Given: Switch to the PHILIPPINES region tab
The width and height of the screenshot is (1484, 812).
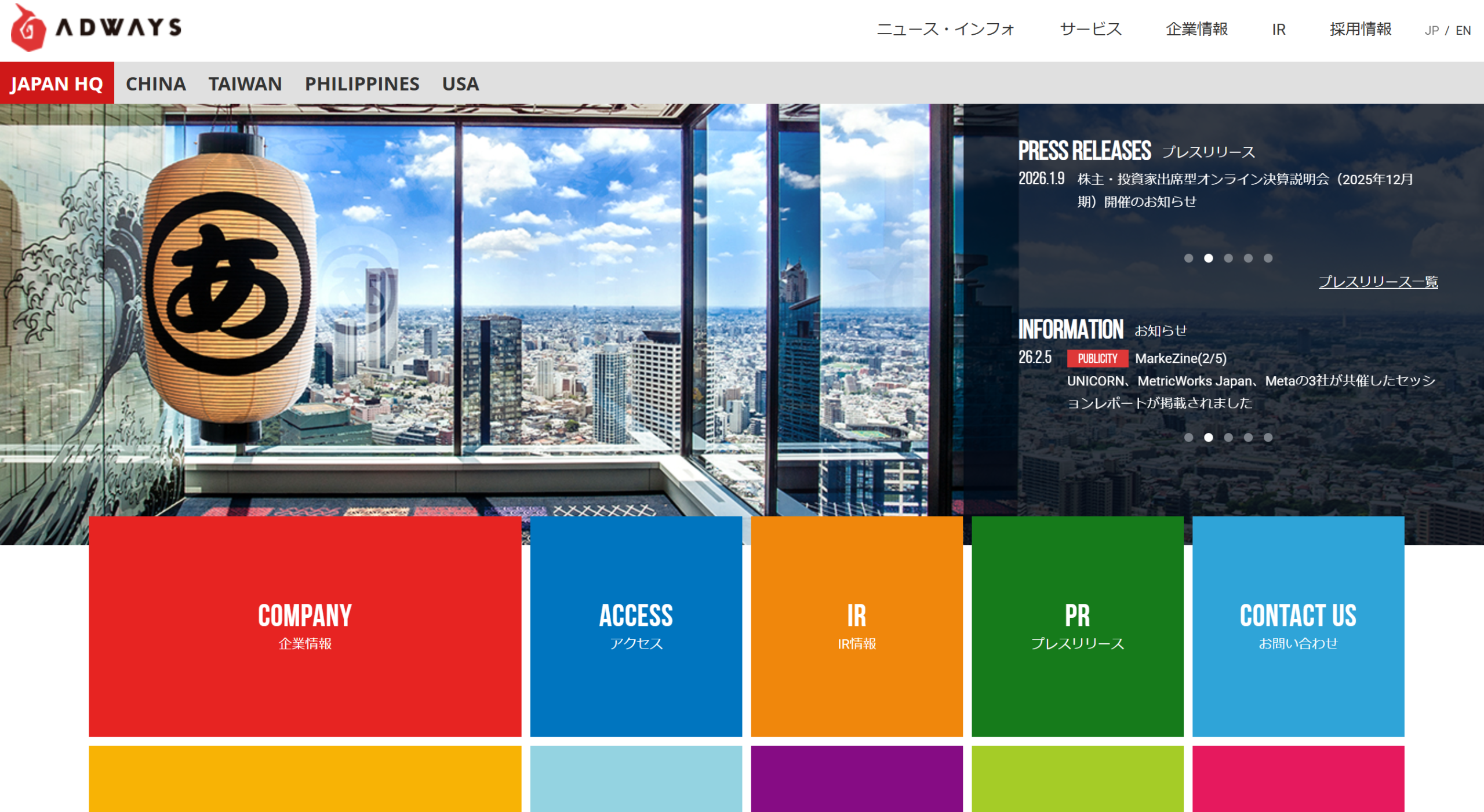Looking at the screenshot, I should click(x=362, y=84).
